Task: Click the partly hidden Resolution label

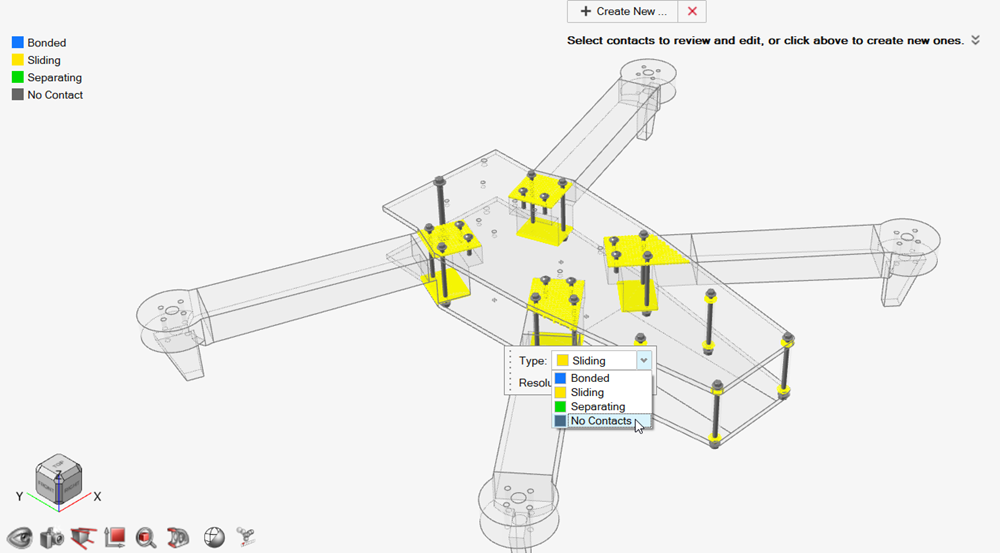Action: tap(535, 383)
